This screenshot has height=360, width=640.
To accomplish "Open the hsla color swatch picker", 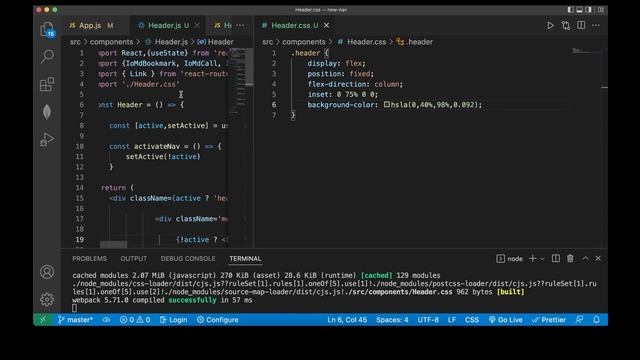I will coord(387,104).
